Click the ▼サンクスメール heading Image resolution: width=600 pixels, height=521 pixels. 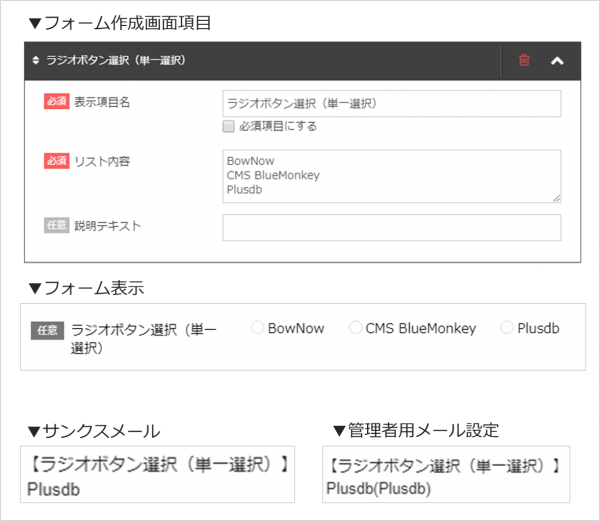(x=94, y=431)
